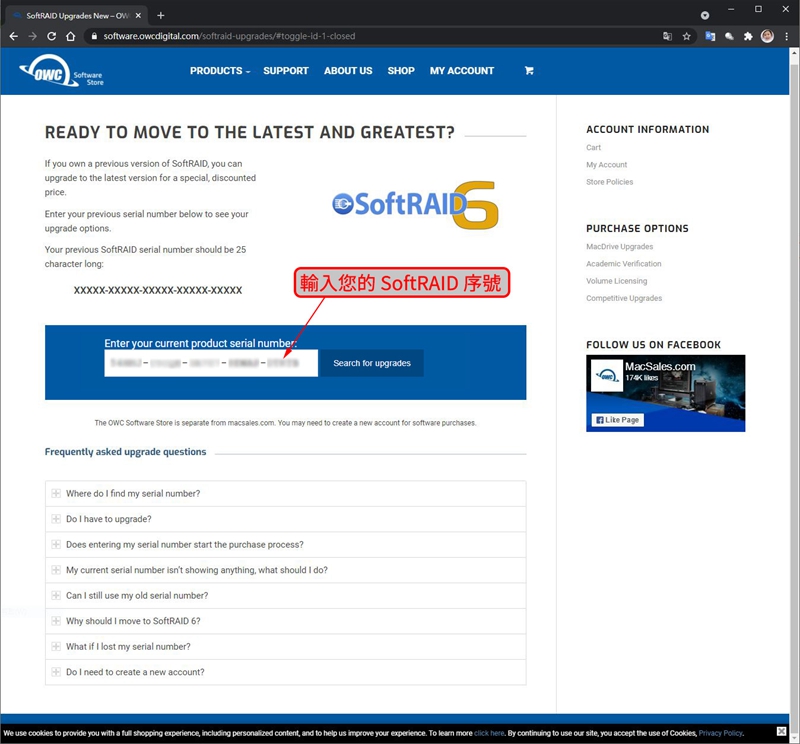This screenshot has width=800, height=744.
Task: Click the site security padlock icon
Action: tap(94, 36)
